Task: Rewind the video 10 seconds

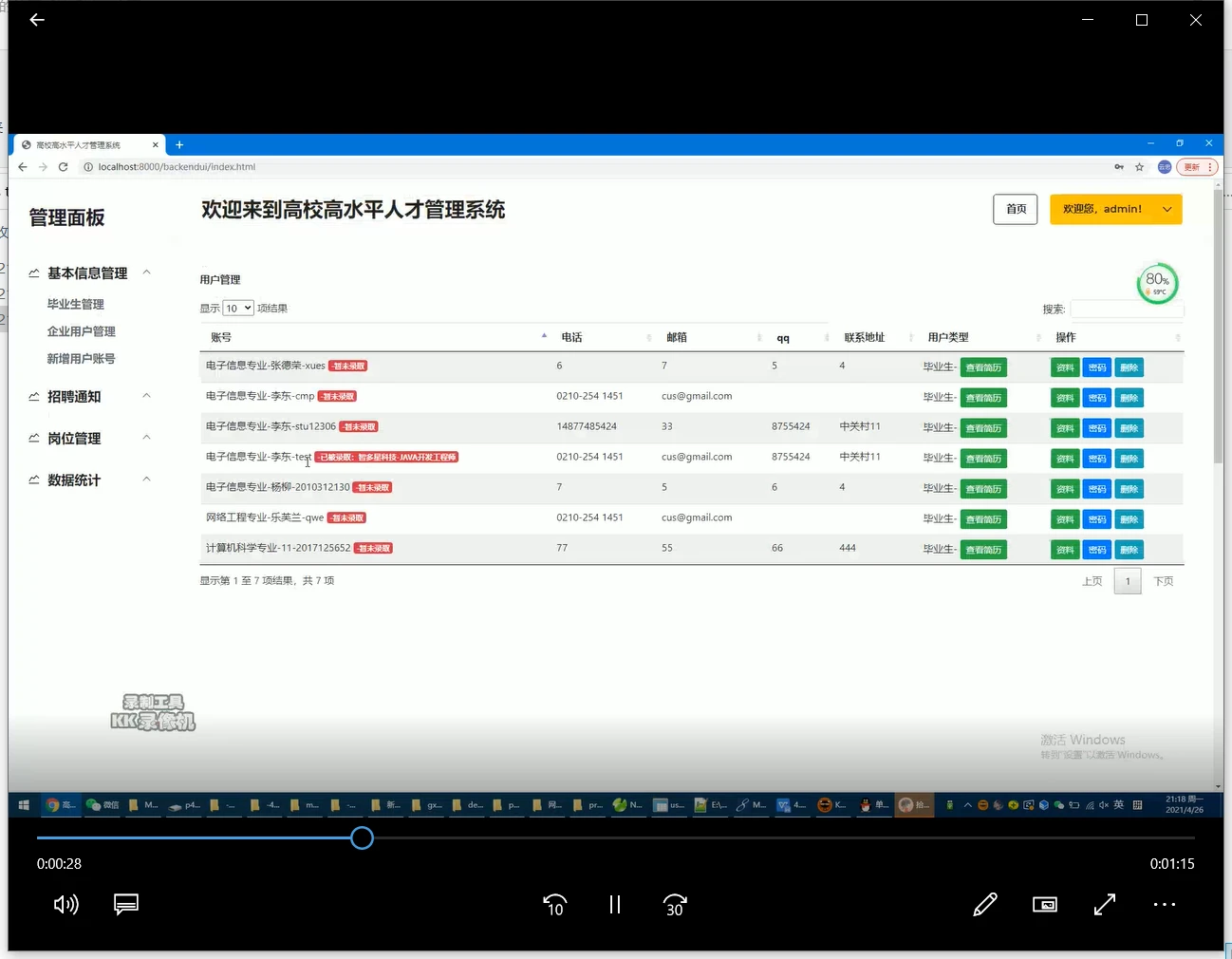Action: pyautogui.click(x=554, y=904)
